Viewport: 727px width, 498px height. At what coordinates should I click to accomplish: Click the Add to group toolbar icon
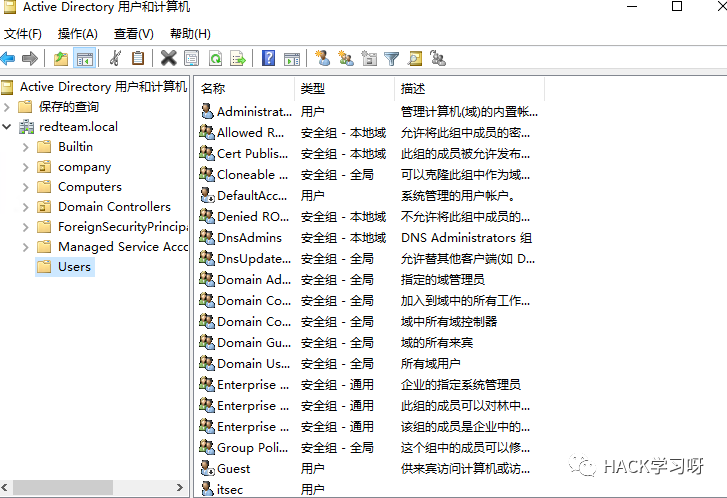coord(438,58)
